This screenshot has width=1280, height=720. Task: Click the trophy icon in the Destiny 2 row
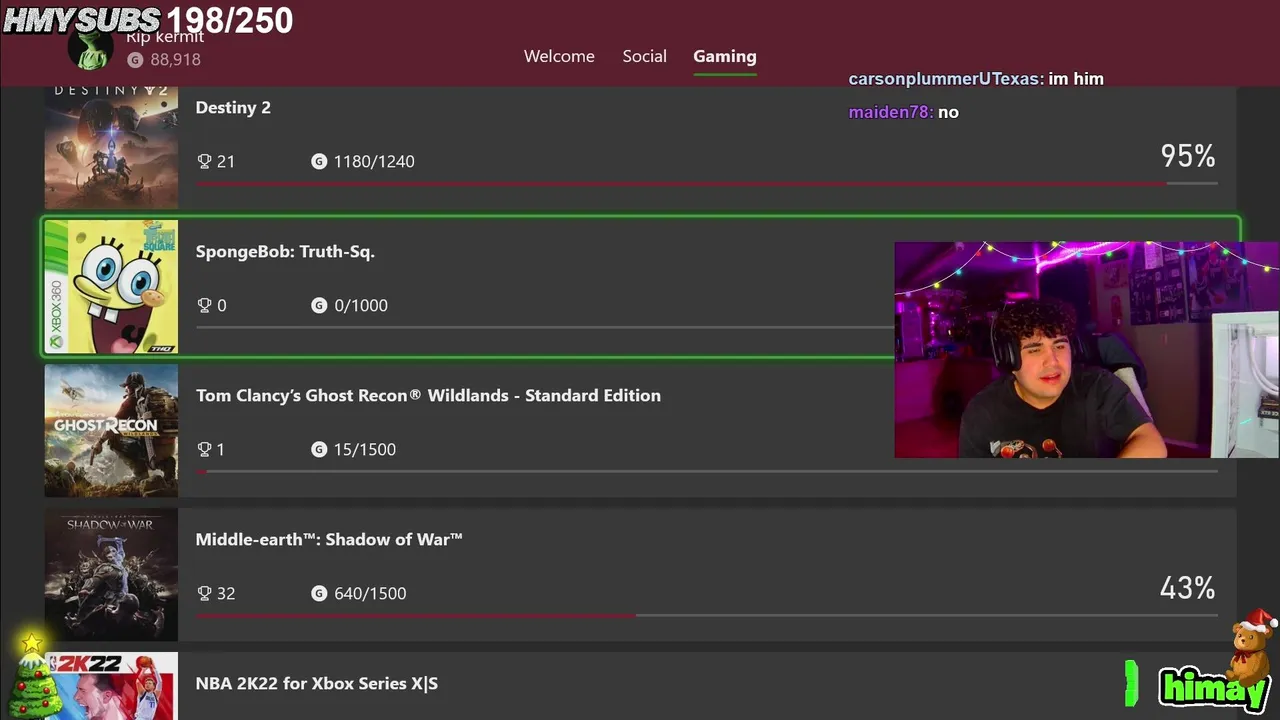(205, 161)
